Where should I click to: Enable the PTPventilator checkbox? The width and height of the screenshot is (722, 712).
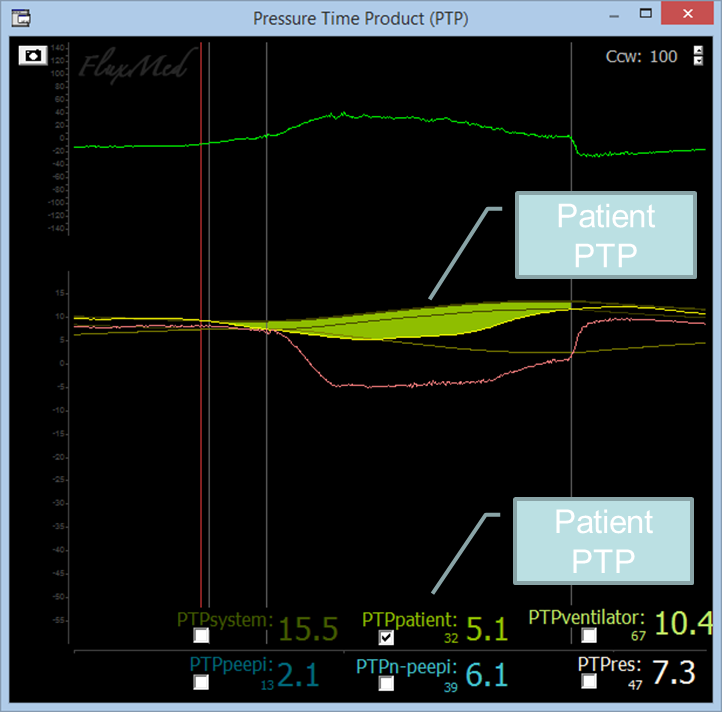(x=589, y=635)
